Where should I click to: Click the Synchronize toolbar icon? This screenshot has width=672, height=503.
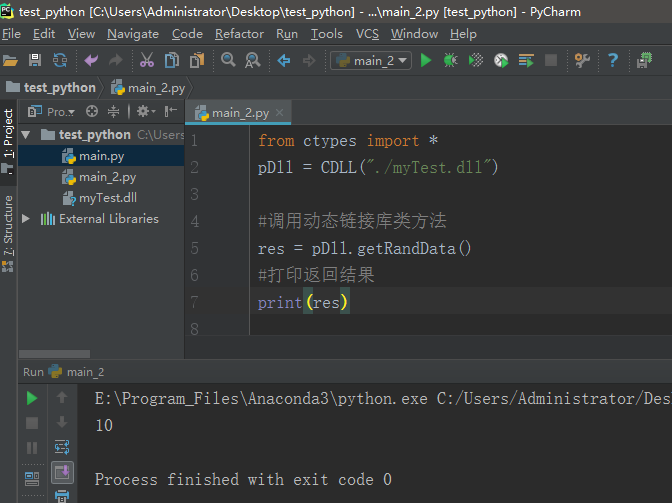[60, 60]
